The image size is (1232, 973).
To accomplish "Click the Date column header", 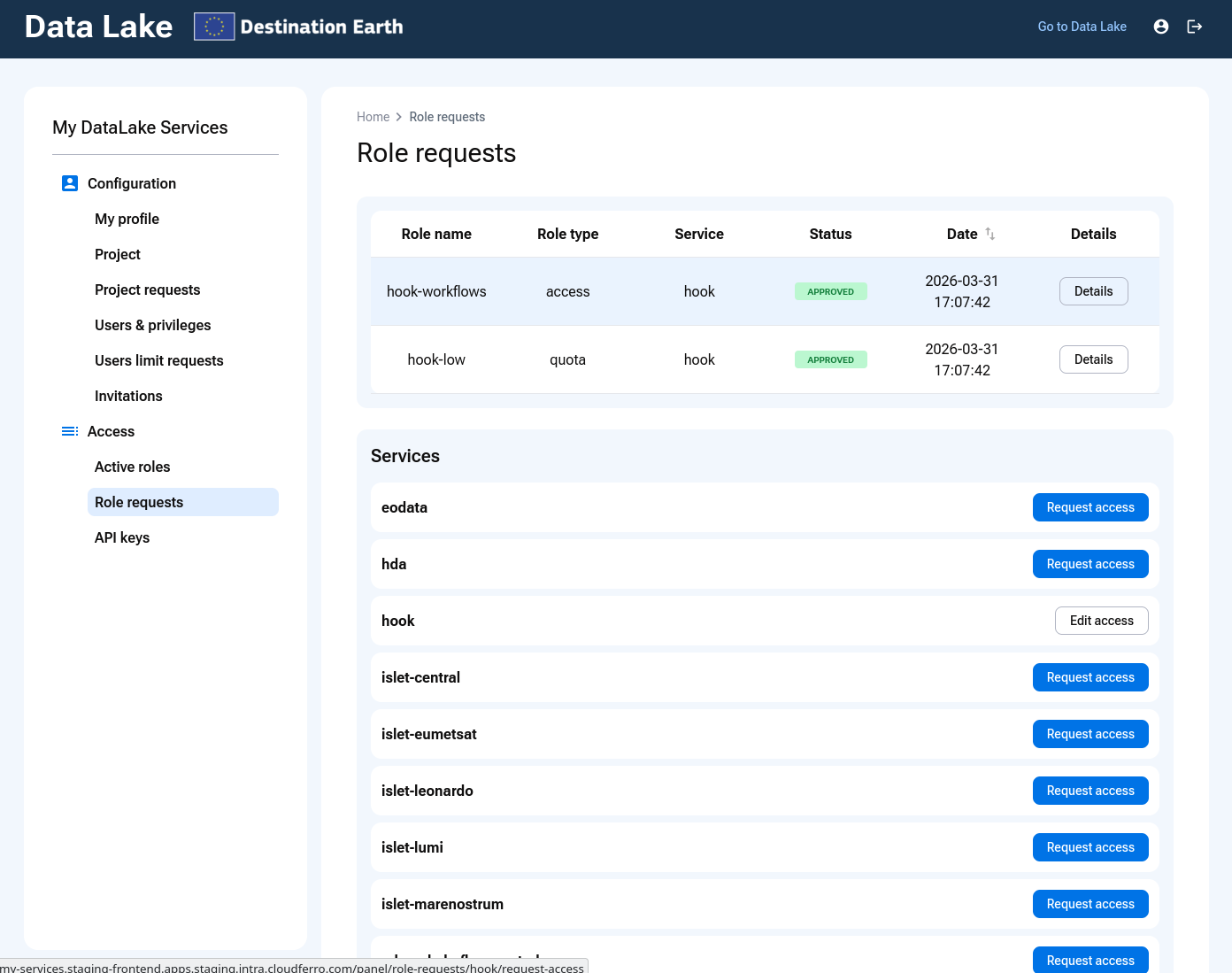I will click(962, 234).
